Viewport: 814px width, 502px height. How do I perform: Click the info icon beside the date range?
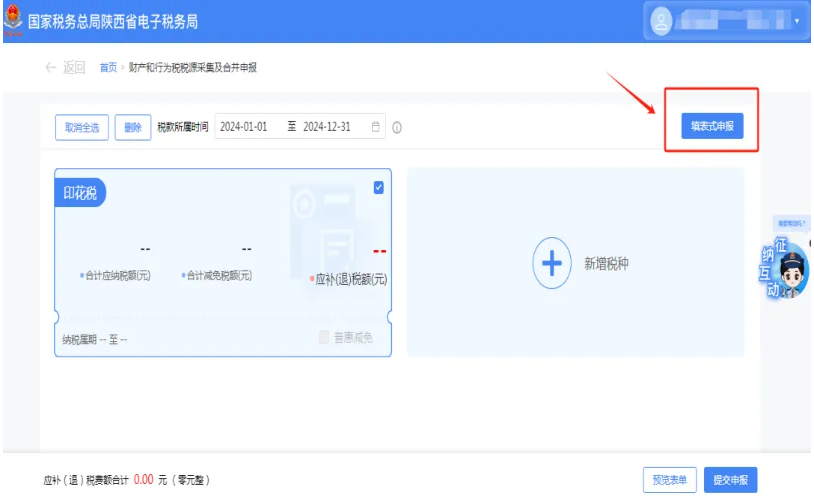pyautogui.click(x=397, y=128)
